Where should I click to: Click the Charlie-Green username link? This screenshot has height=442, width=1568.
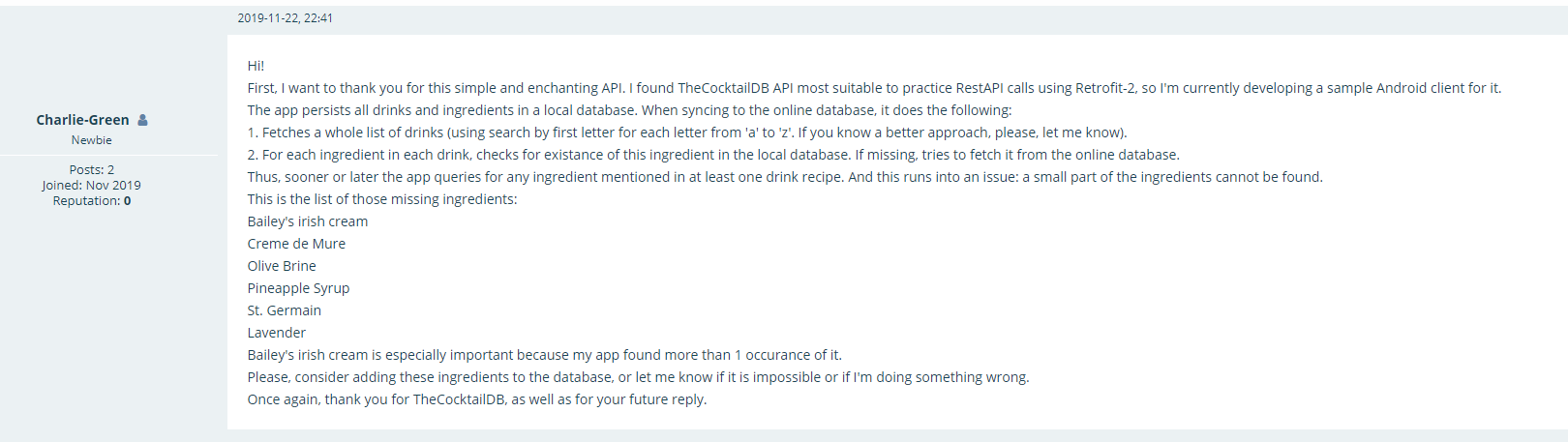tap(82, 120)
